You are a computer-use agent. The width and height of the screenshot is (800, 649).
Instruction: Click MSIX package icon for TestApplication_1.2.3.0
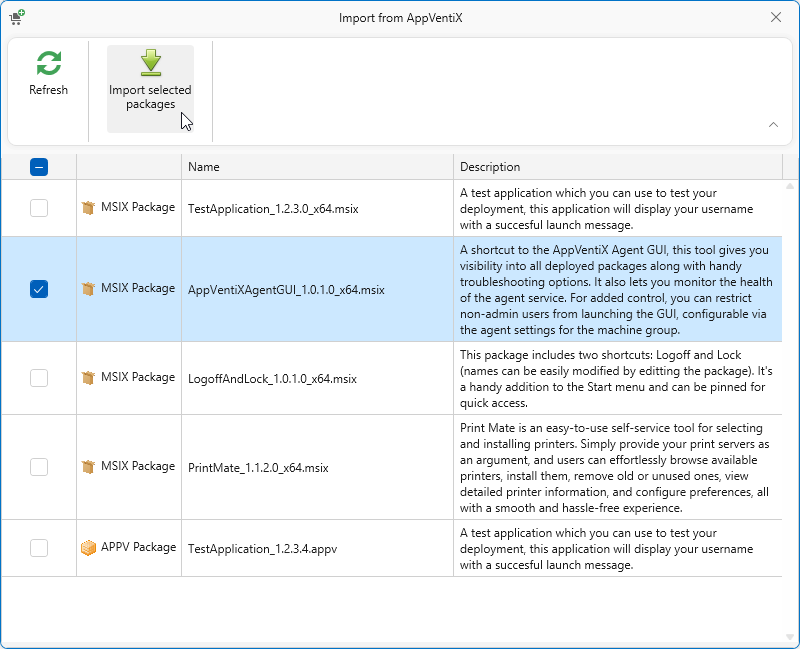tap(88, 208)
